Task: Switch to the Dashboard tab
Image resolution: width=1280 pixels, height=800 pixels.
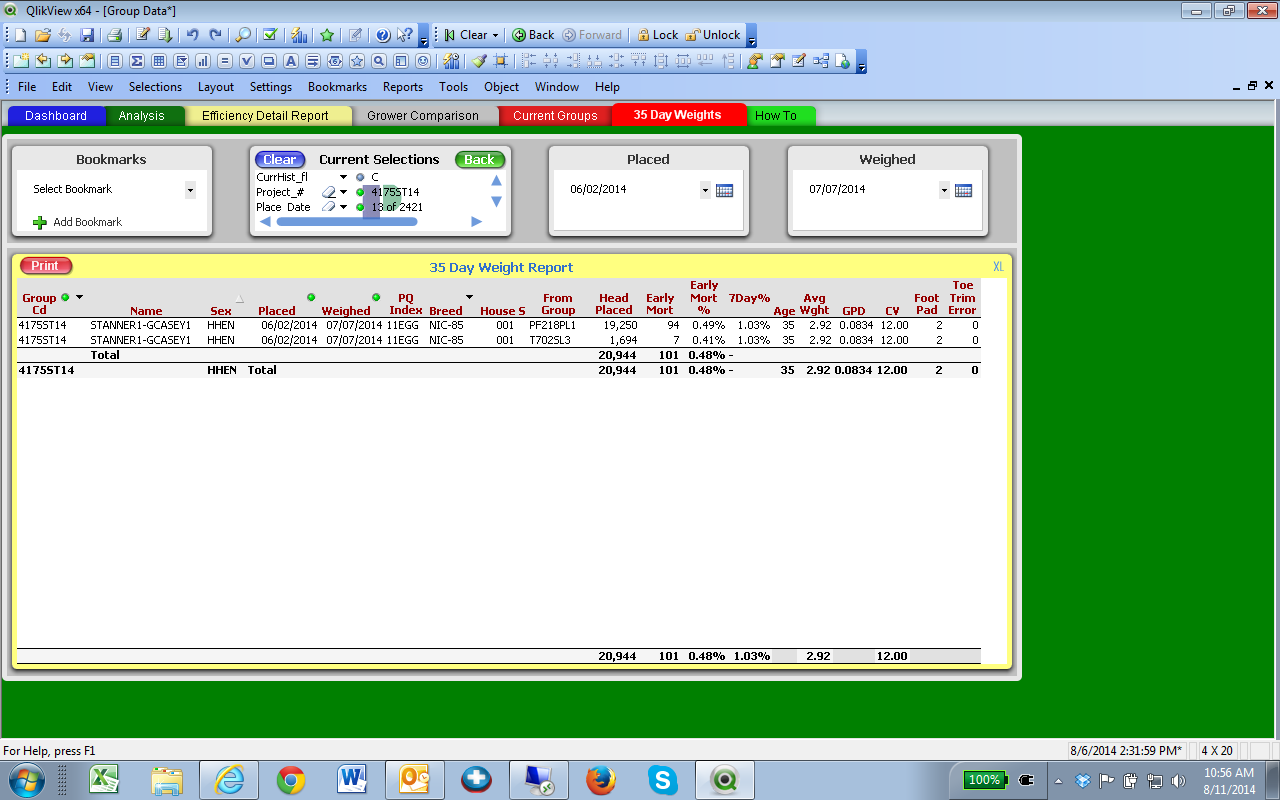Action: 56,116
